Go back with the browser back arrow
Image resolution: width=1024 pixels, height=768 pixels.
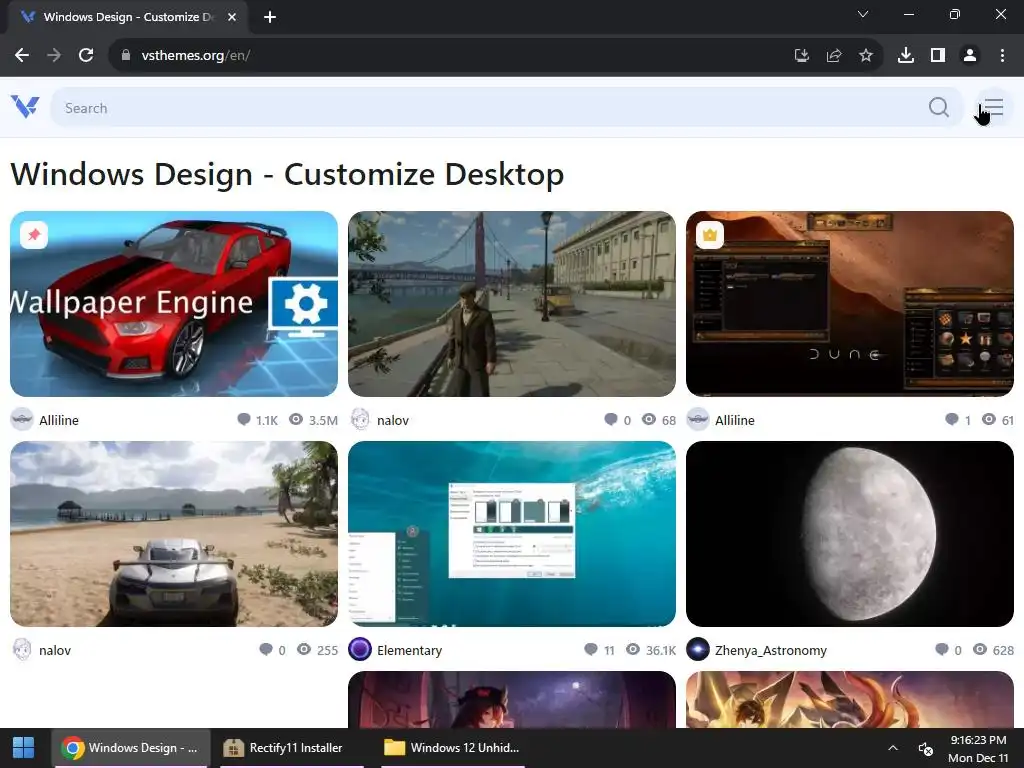[22, 56]
